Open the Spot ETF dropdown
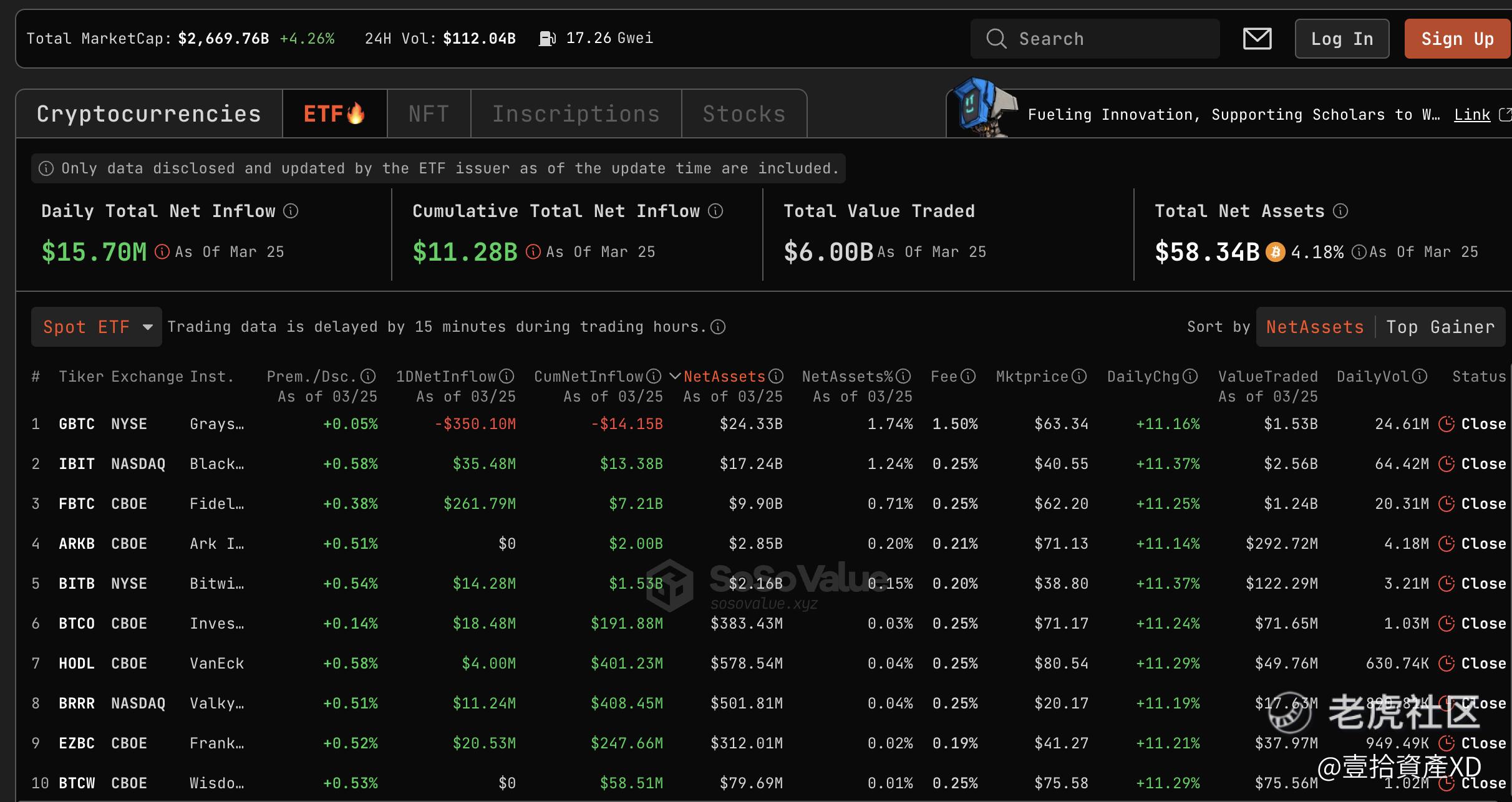1512x802 pixels. 97,327
